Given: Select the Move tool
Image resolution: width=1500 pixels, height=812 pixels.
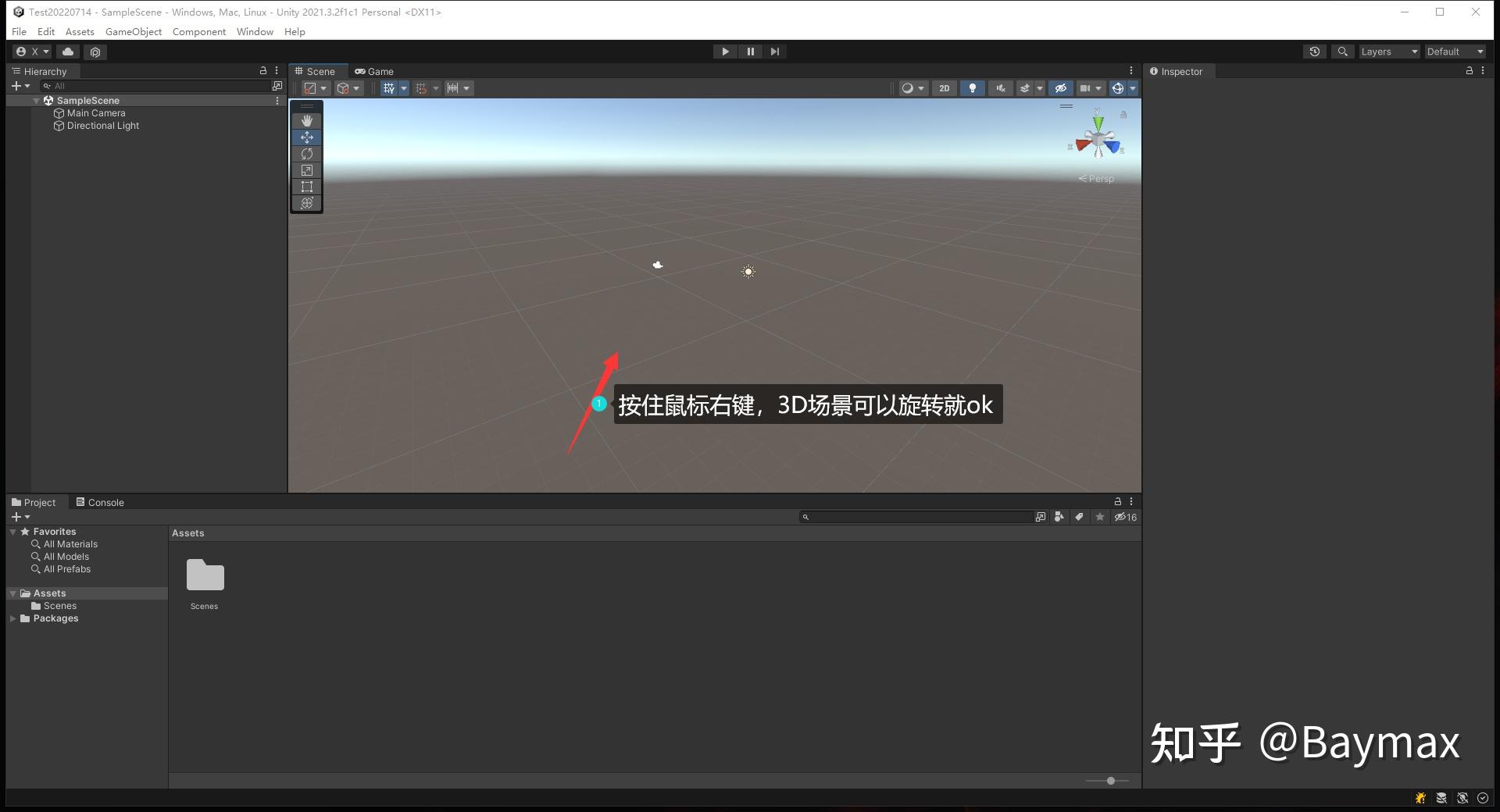Looking at the screenshot, I should 306,137.
